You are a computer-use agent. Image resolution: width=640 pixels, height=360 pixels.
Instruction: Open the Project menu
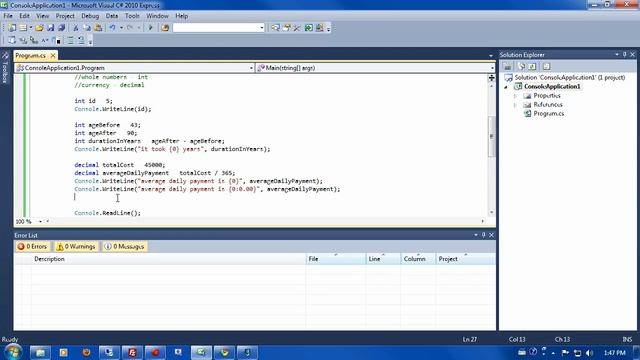(x=65, y=16)
